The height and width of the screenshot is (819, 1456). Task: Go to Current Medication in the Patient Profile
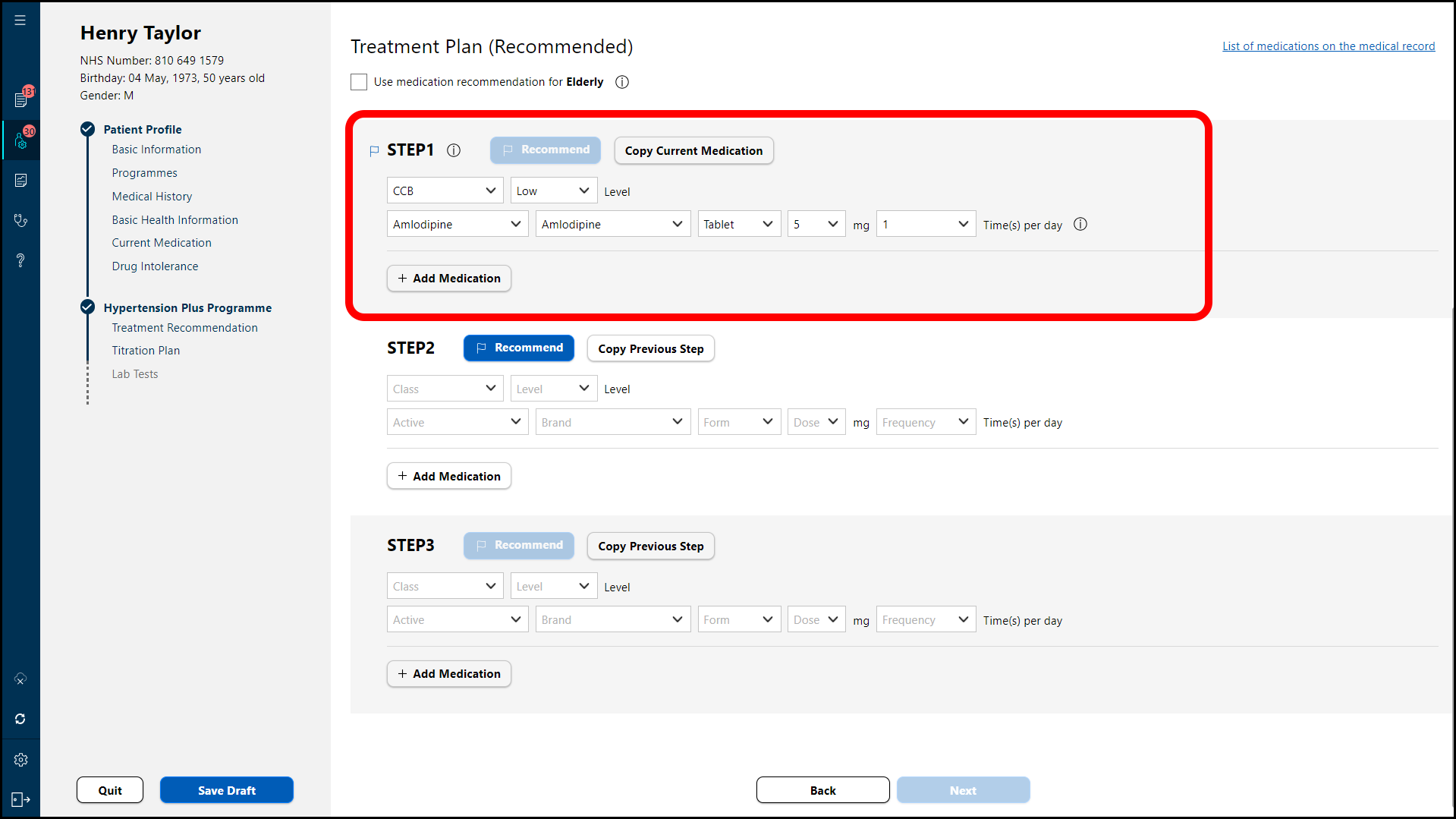pos(162,243)
